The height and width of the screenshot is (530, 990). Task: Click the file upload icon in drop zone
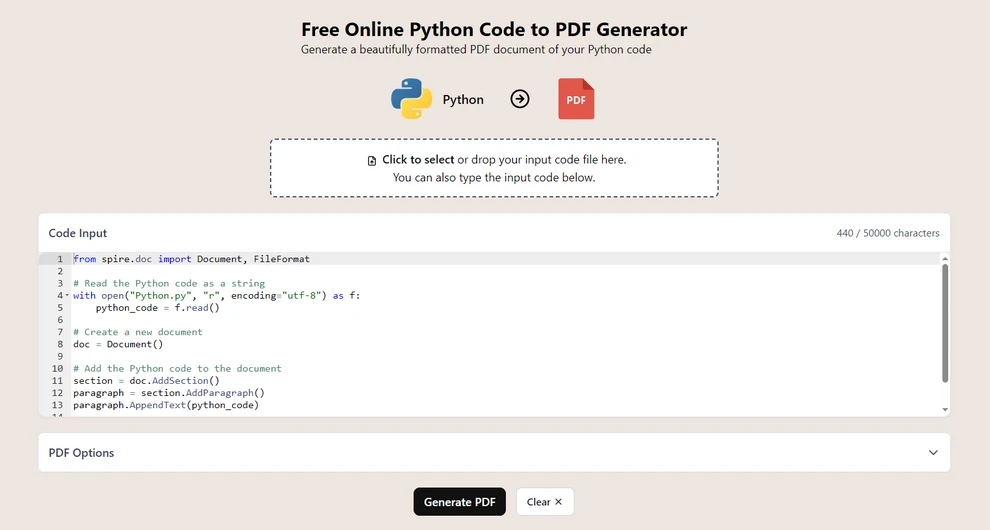(x=372, y=160)
